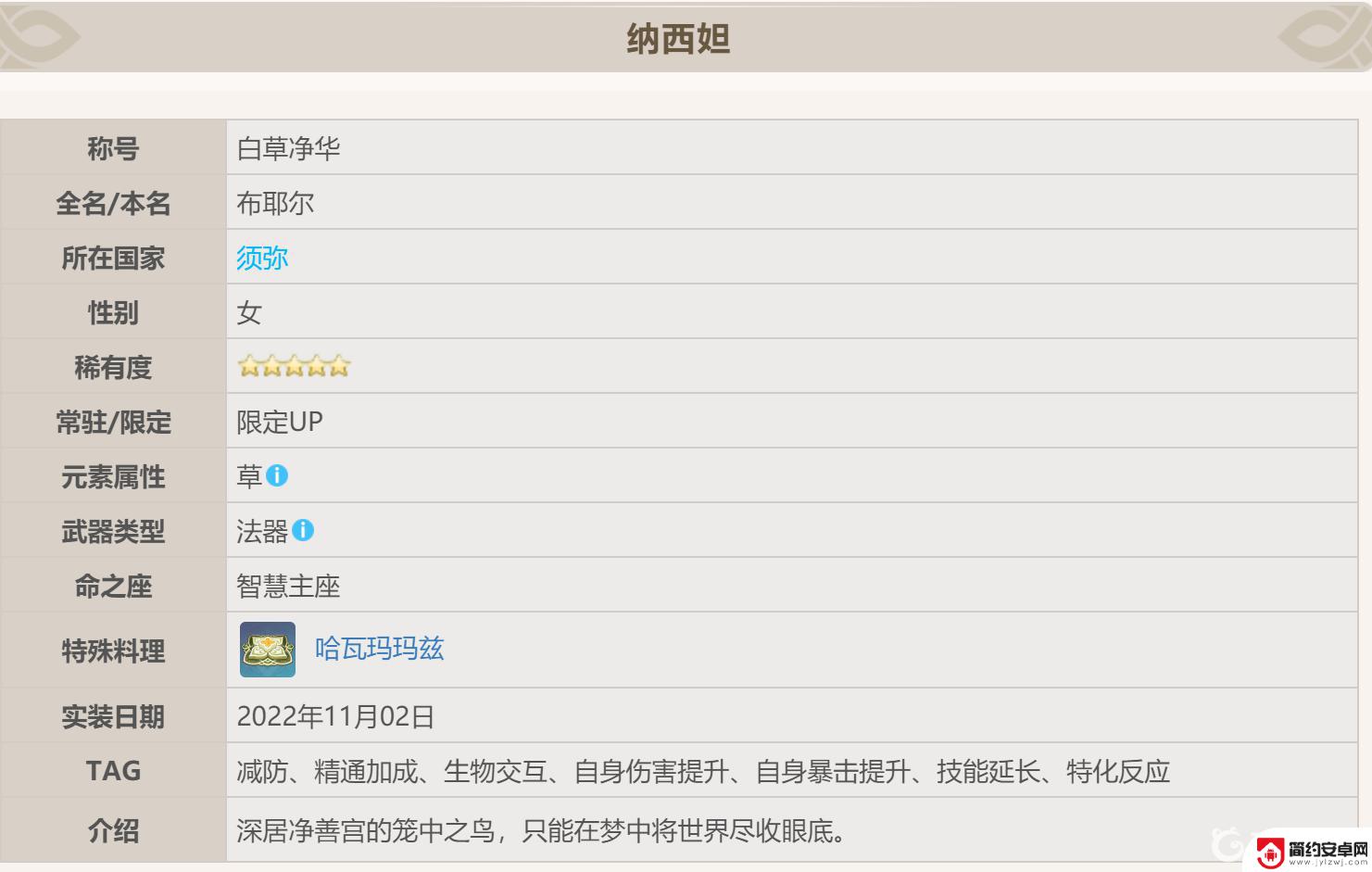Select the 限定UP value text

pyautogui.click(x=280, y=422)
